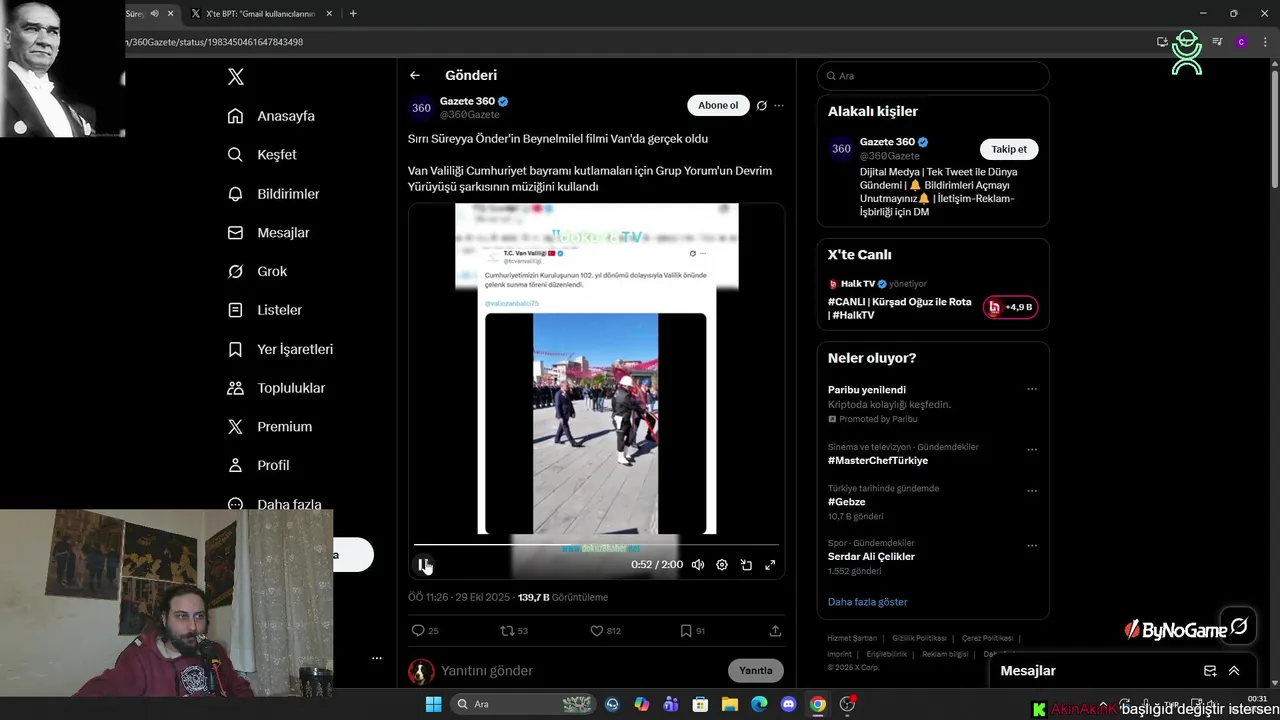Like the post with 812 likes
This screenshot has height=720, width=1280.
(605, 631)
